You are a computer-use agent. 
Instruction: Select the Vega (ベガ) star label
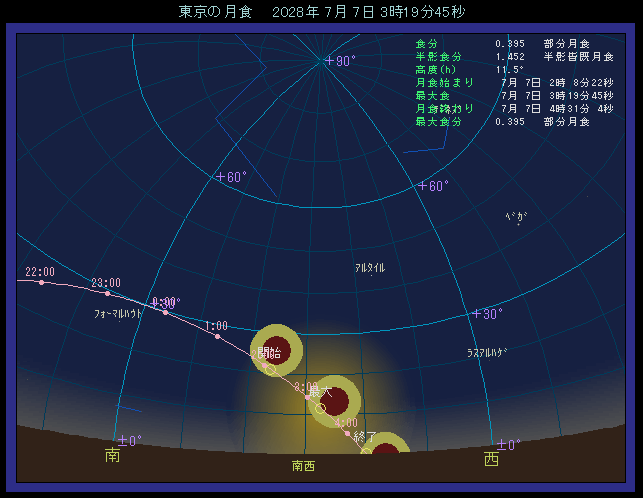(516, 217)
